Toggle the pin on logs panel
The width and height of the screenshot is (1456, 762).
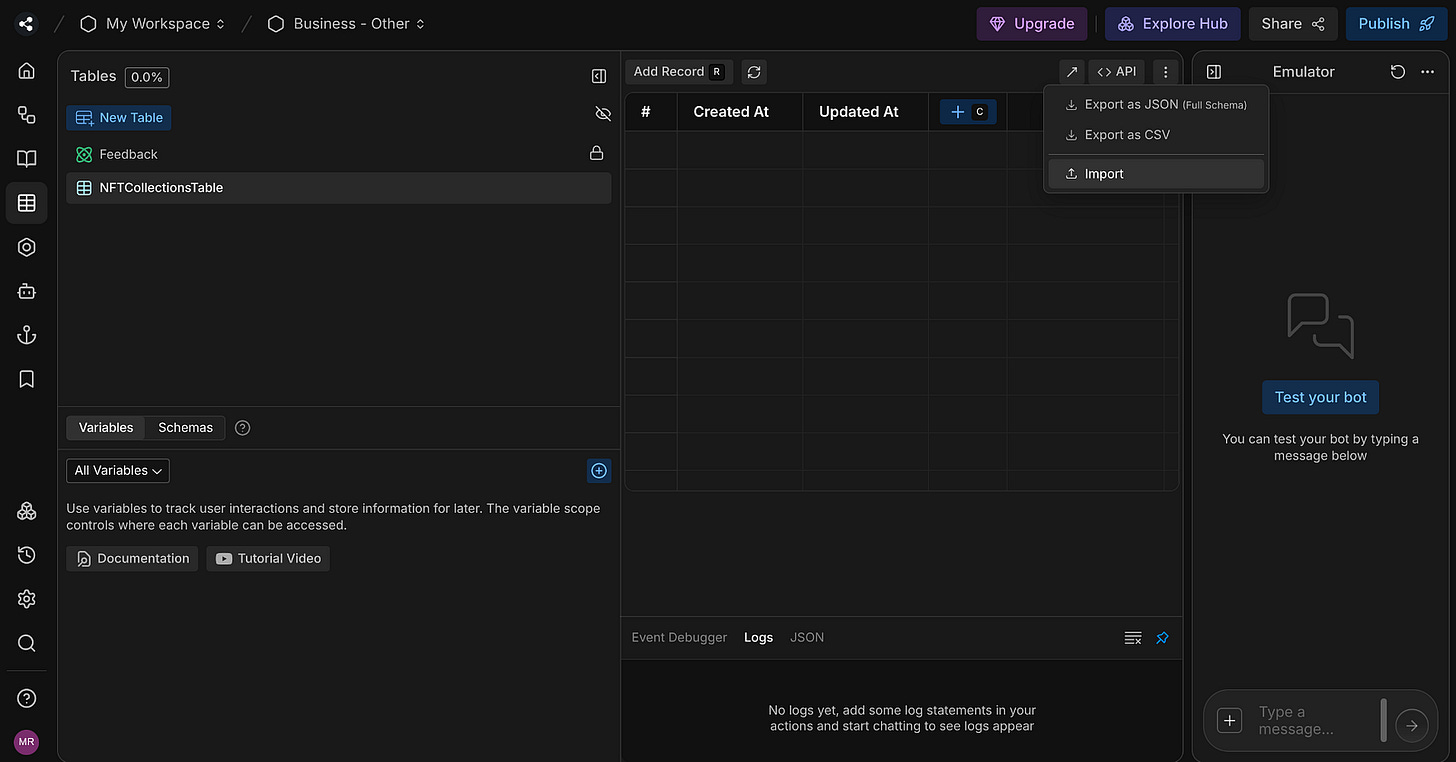point(1162,638)
